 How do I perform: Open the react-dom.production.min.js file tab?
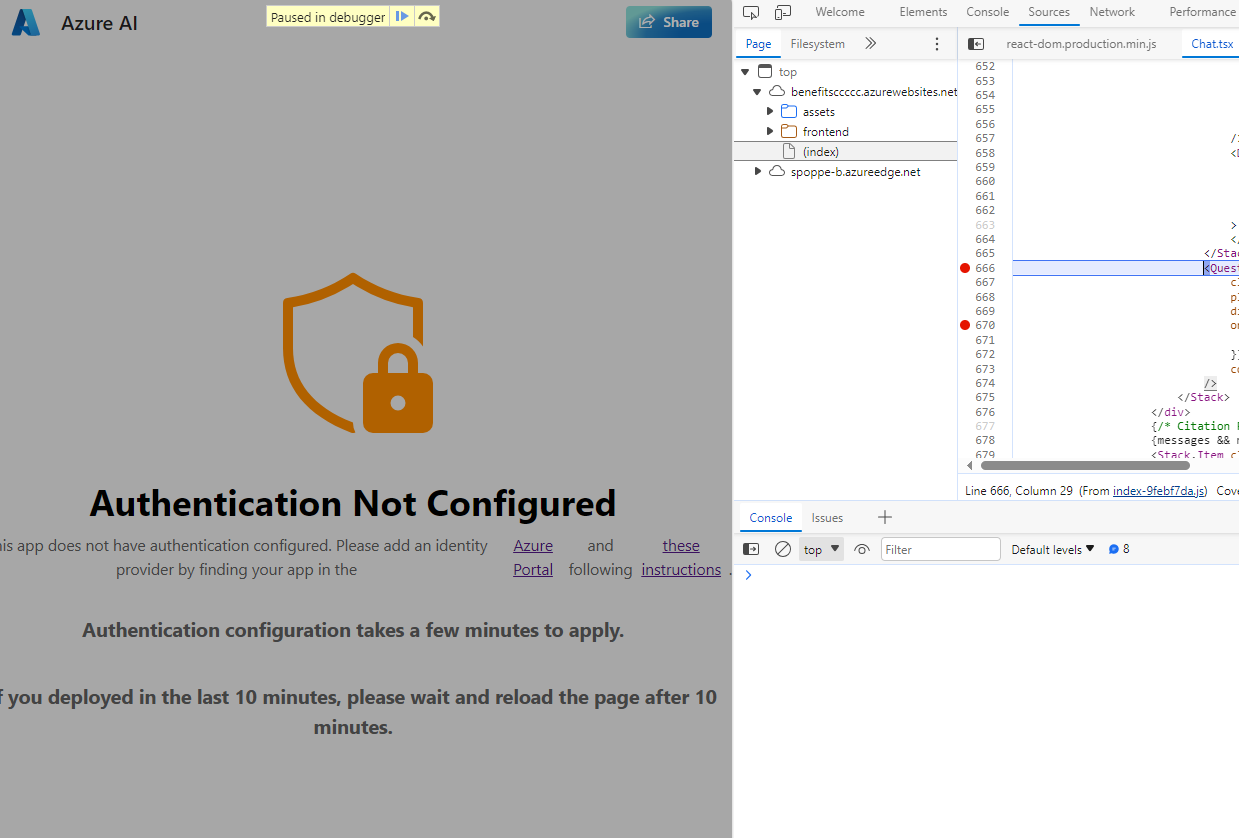point(1081,44)
